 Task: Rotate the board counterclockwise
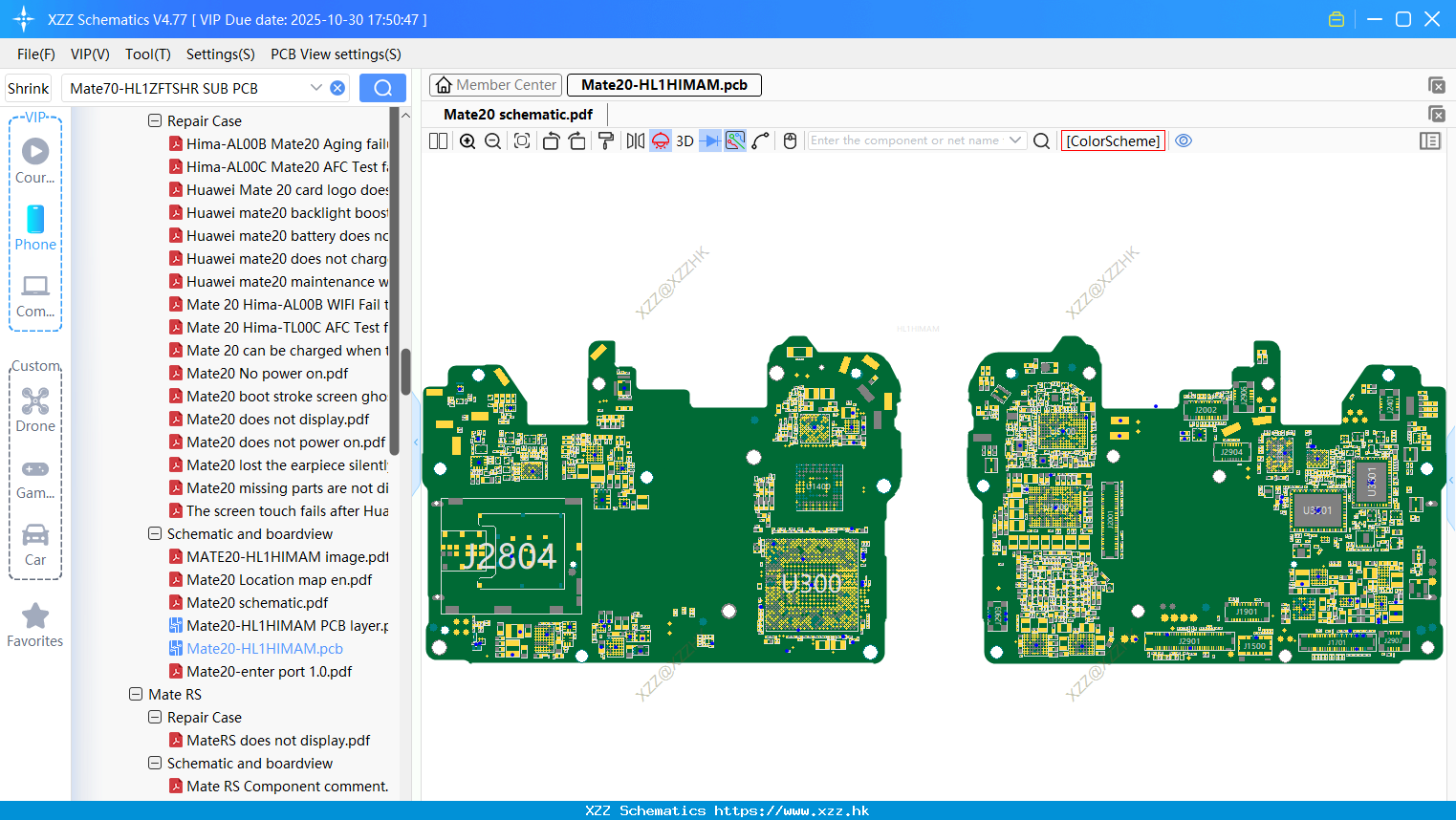pyautogui.click(x=551, y=141)
